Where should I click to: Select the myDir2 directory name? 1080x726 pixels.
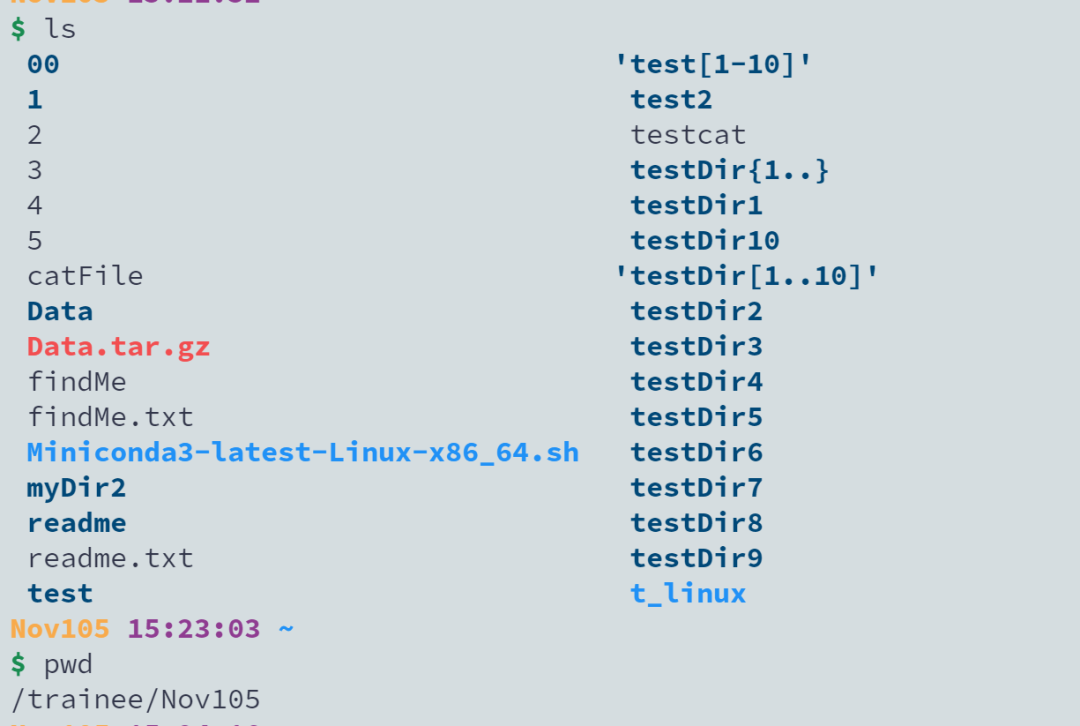pyautogui.click(x=76, y=488)
